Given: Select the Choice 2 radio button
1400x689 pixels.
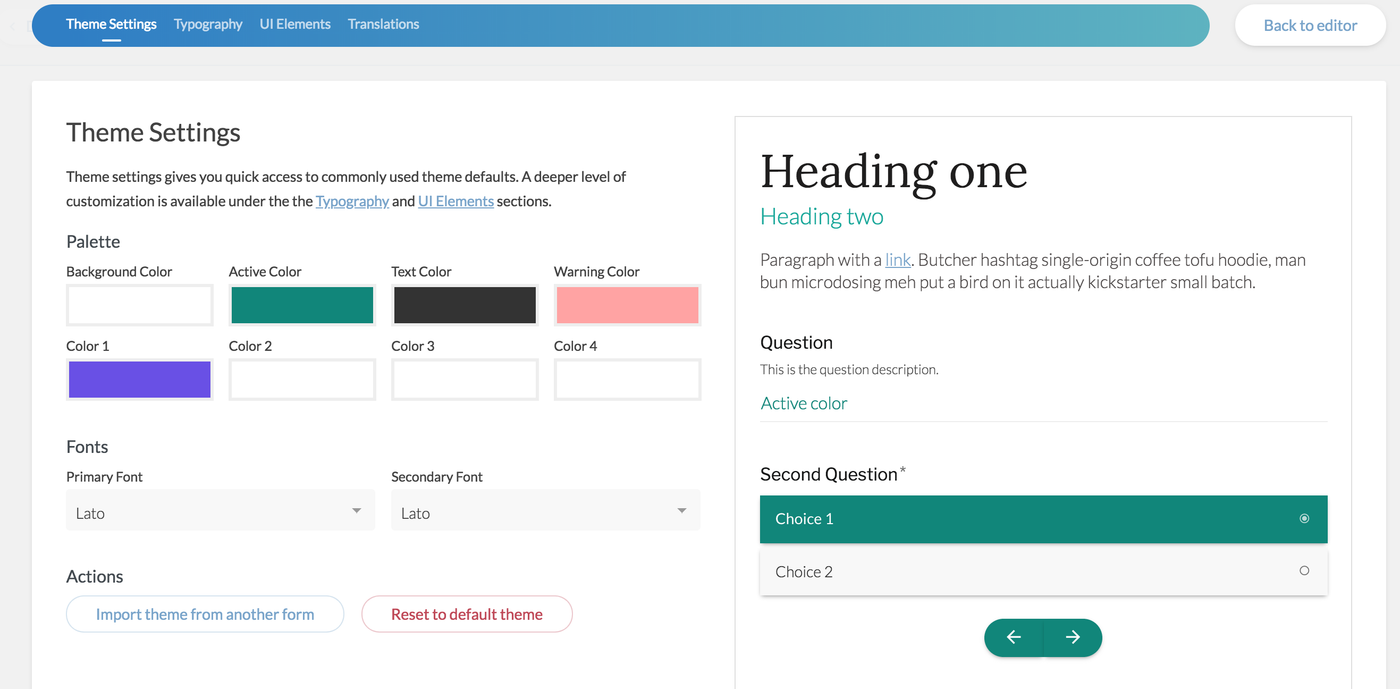Looking at the screenshot, I should click(x=1304, y=570).
